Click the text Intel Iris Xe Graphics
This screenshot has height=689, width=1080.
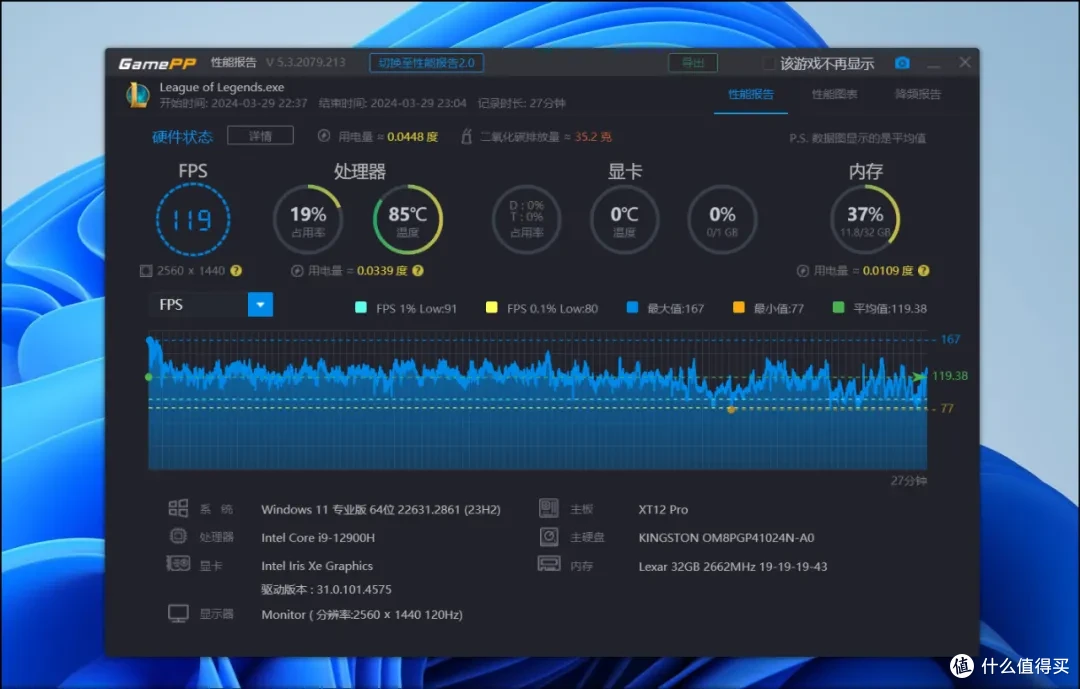tap(317, 566)
